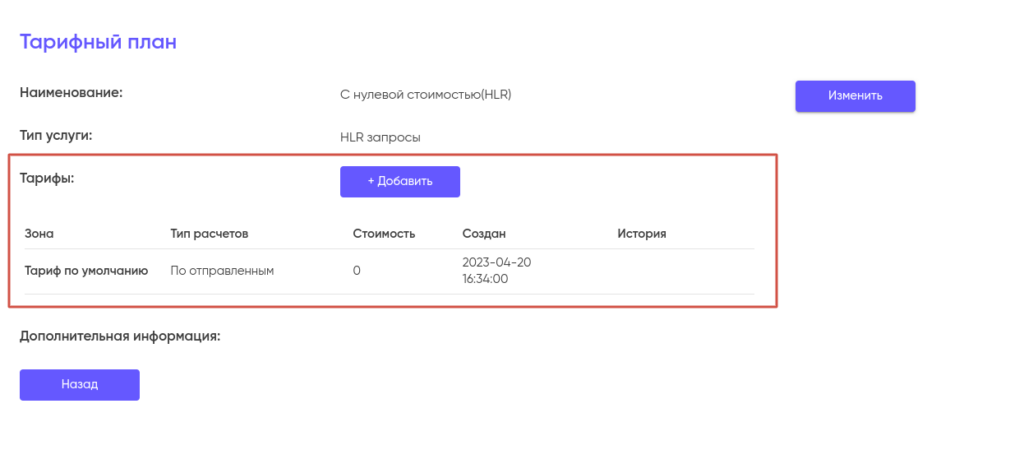Click the Изменить button

(x=855, y=96)
